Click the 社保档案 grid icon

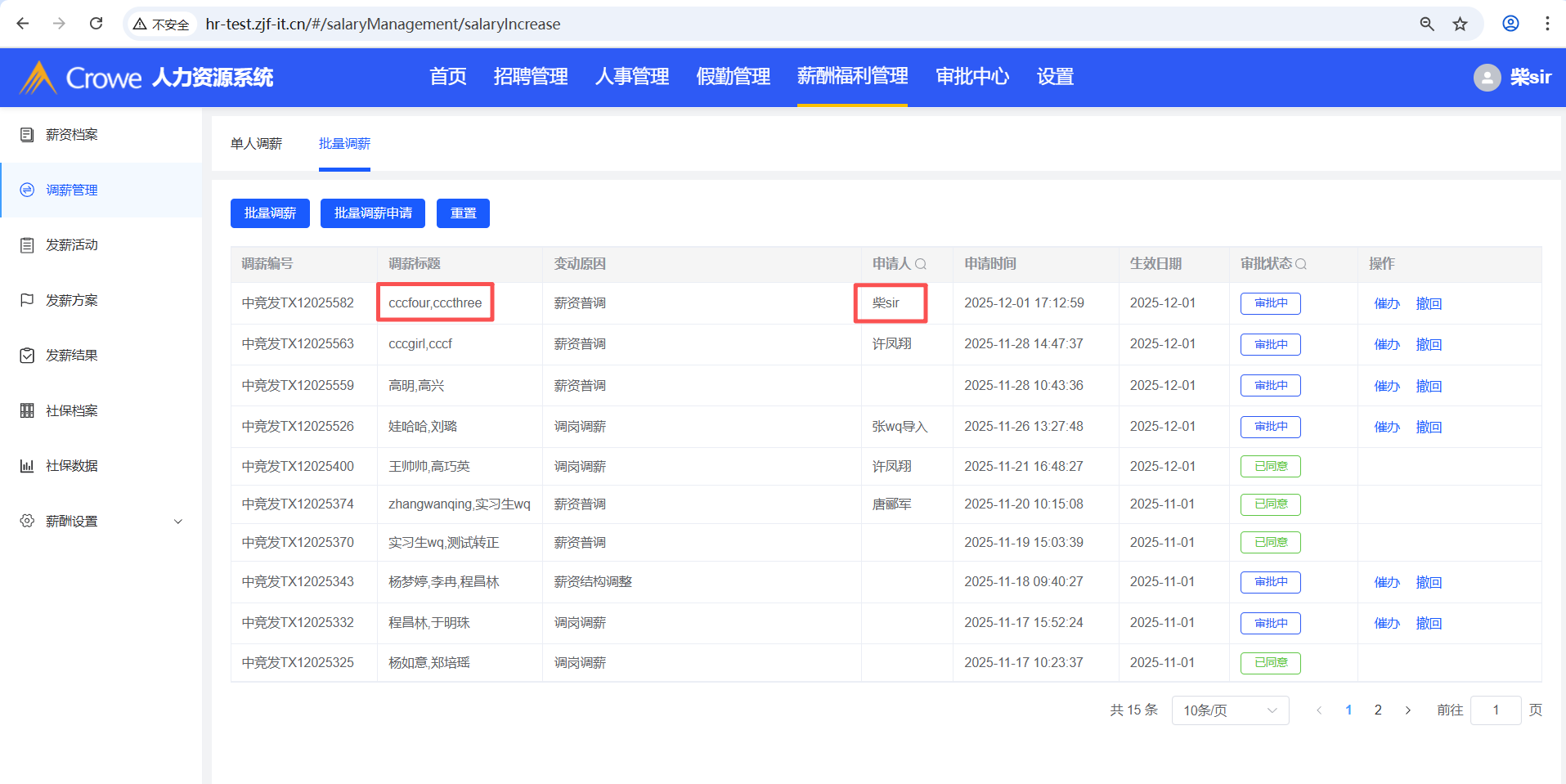coord(27,410)
